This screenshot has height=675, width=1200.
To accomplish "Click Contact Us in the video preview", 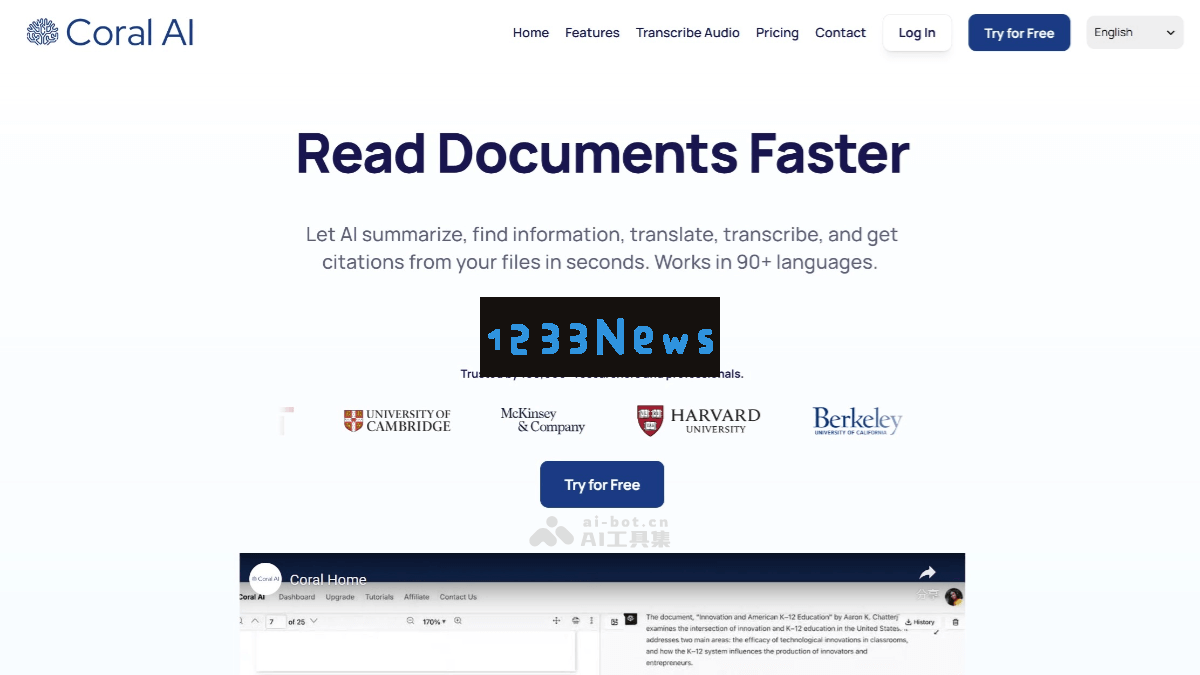I will pyautogui.click(x=458, y=597).
